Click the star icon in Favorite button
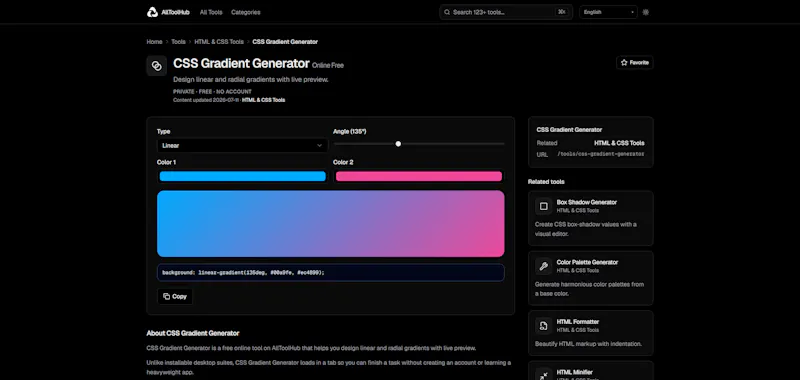Image resolution: width=800 pixels, height=380 pixels. pos(624,63)
